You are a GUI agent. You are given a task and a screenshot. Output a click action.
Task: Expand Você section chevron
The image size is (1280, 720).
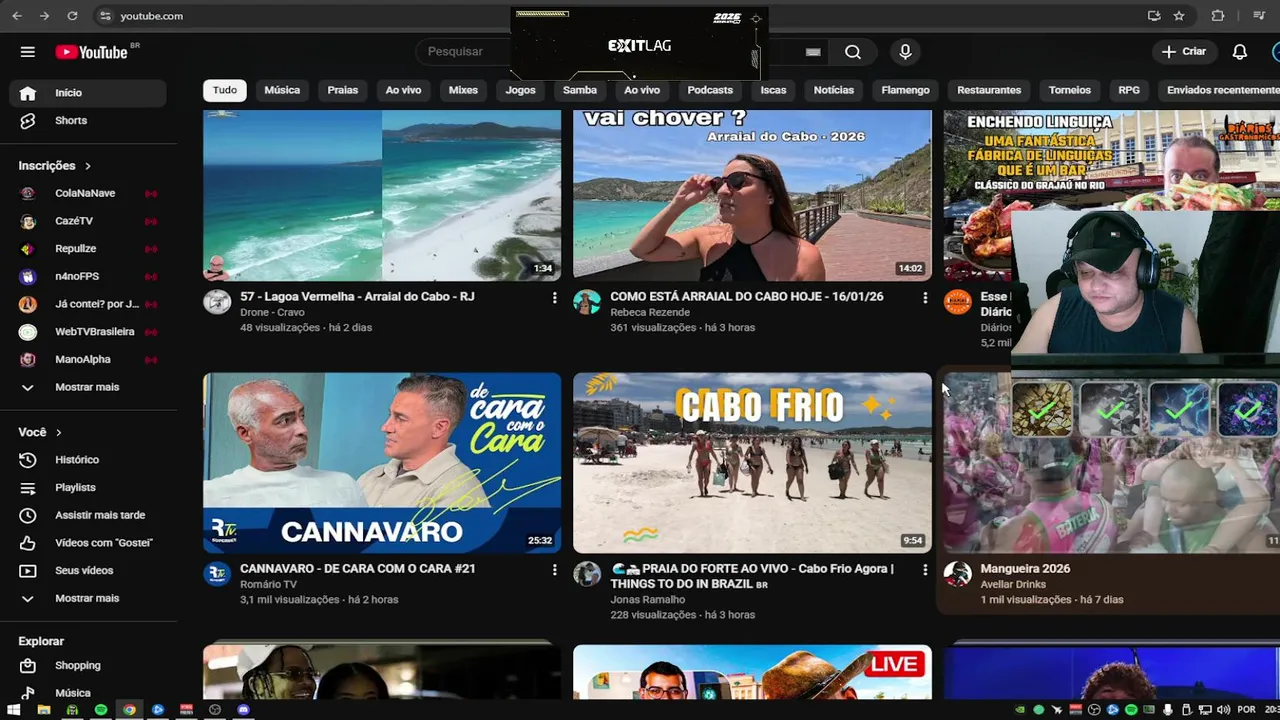tap(58, 433)
